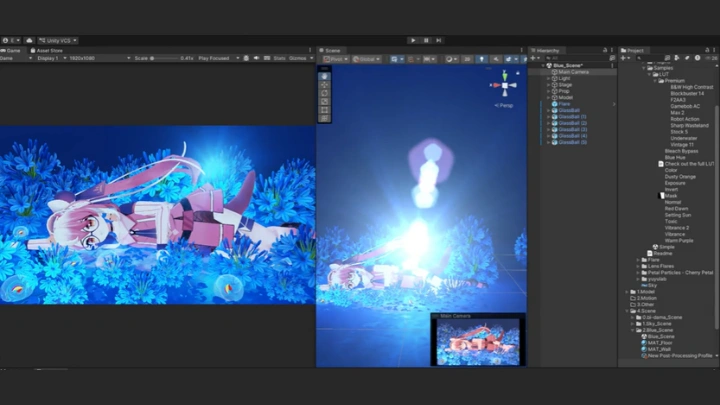Open the Global handle rotation dropdown
Screen dimensions: 720x405
click(366, 59)
